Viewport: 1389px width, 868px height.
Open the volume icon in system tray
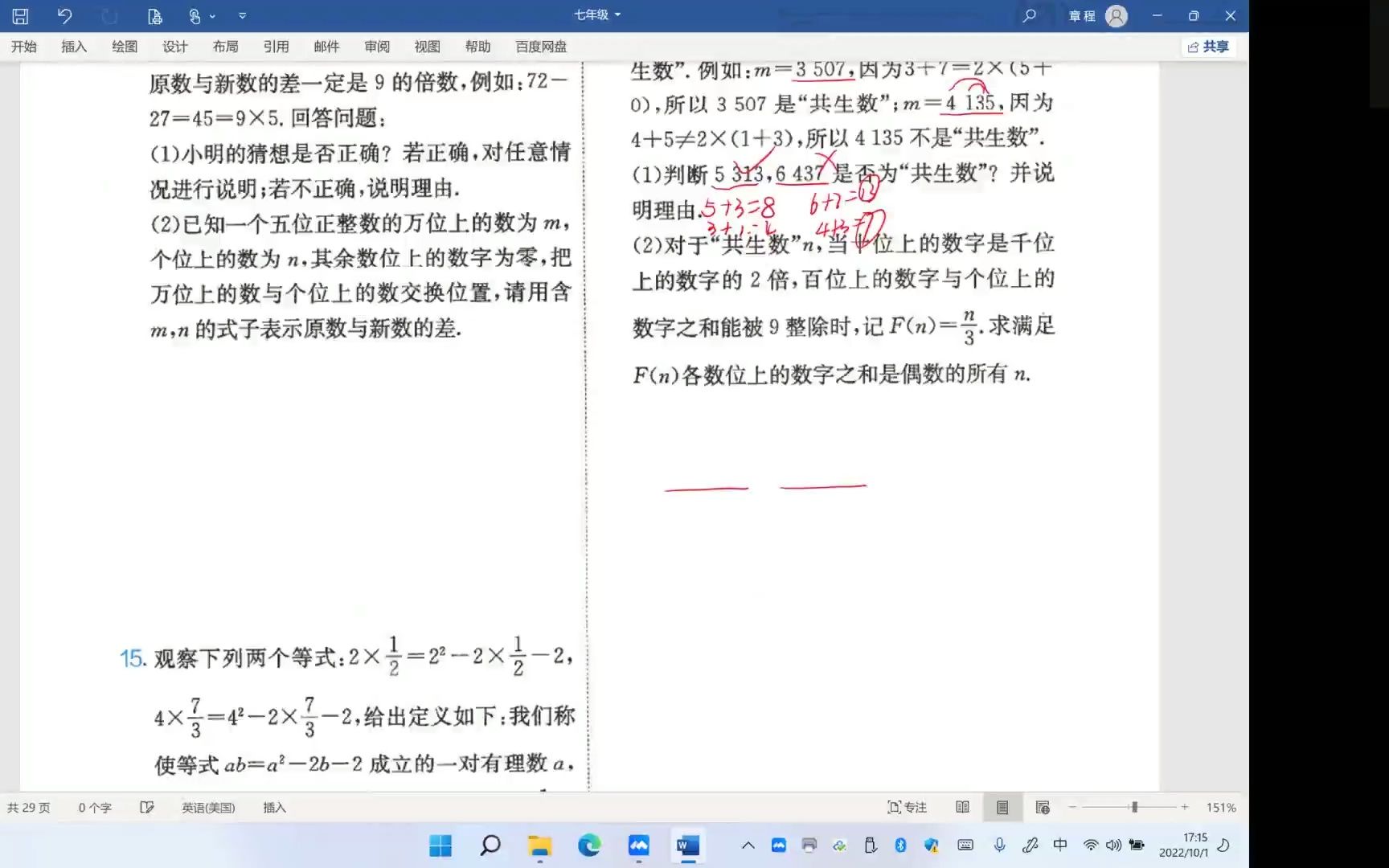click(x=1113, y=845)
